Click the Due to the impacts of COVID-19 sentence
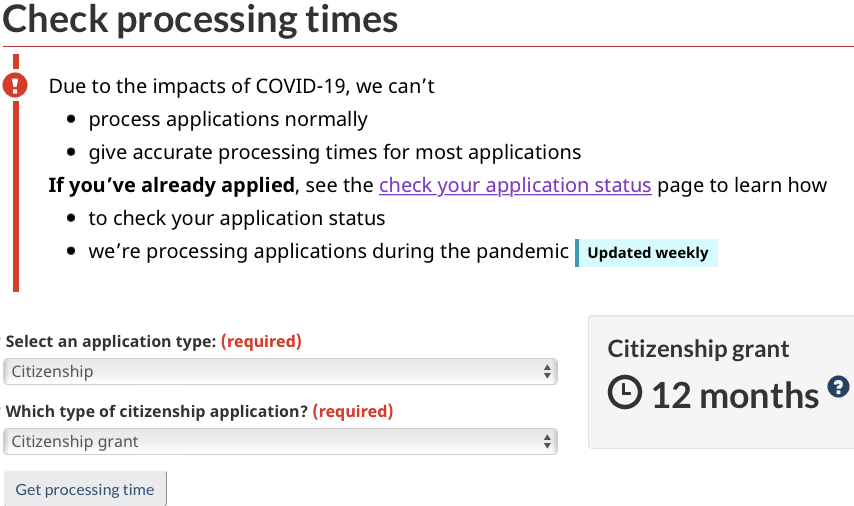Viewport: 854px width, 506px height. (241, 86)
